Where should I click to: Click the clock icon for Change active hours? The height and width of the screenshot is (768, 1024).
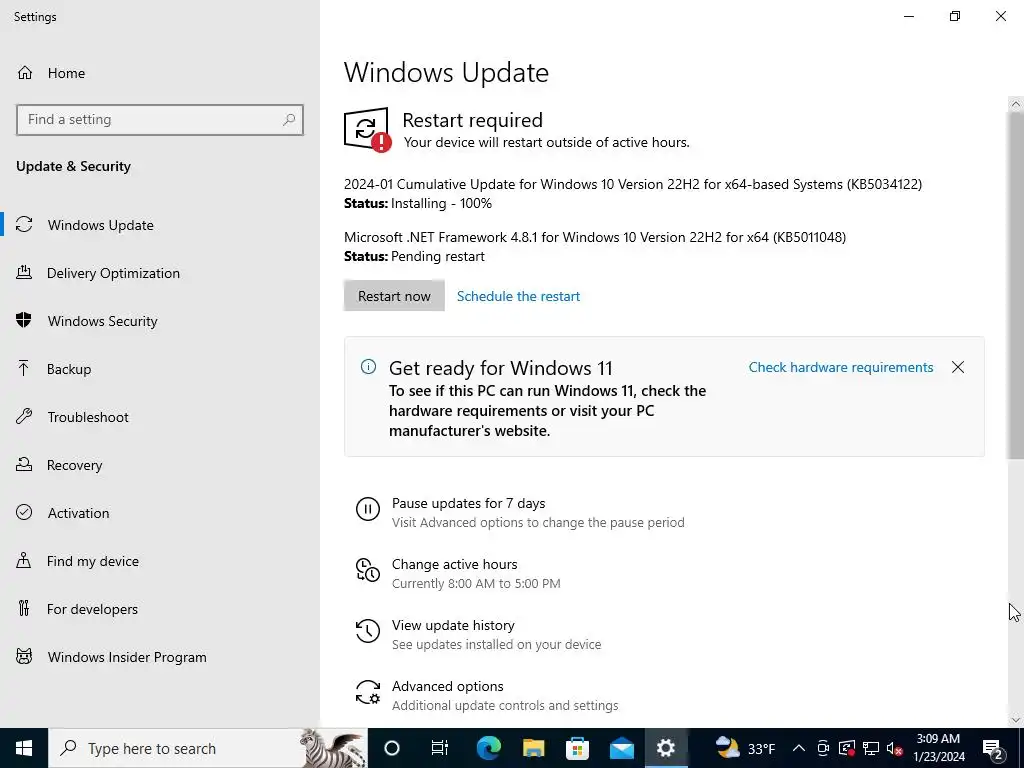368,569
